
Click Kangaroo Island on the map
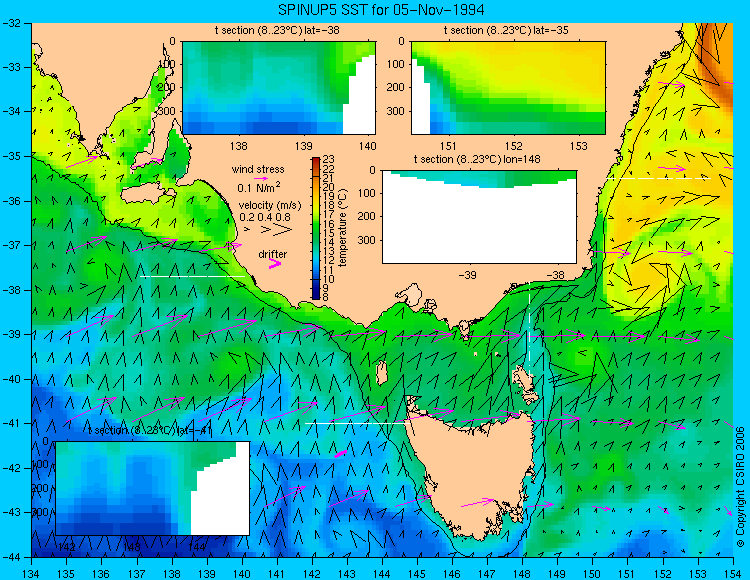(x=146, y=195)
